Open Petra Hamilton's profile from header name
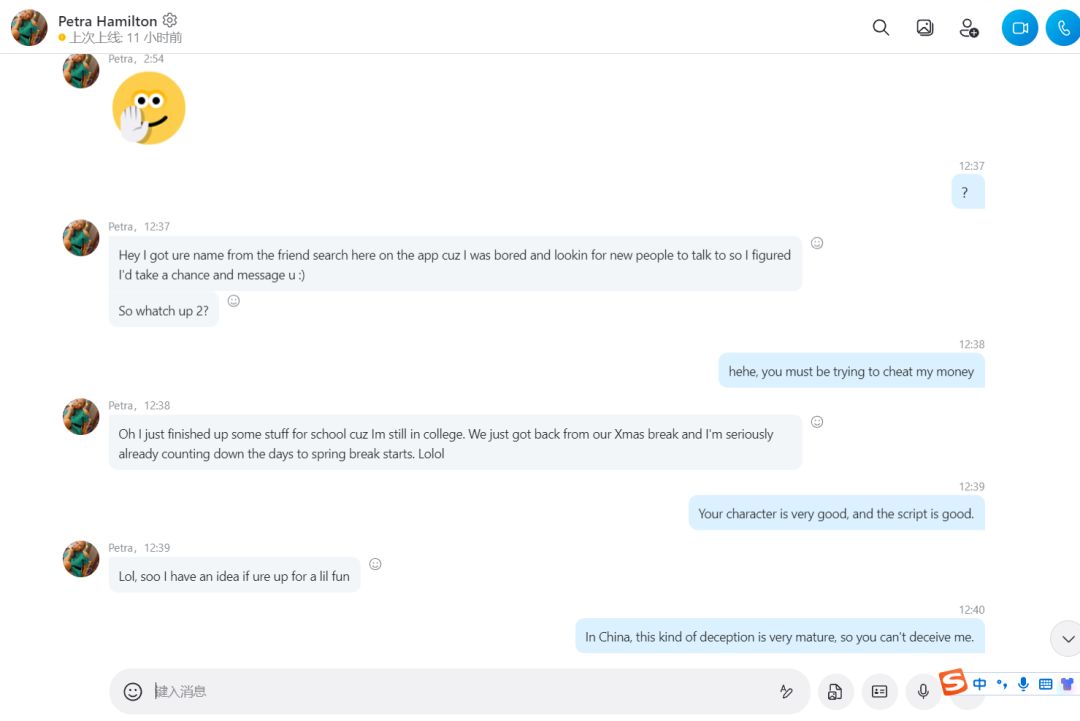1080x721 pixels. 107,21
